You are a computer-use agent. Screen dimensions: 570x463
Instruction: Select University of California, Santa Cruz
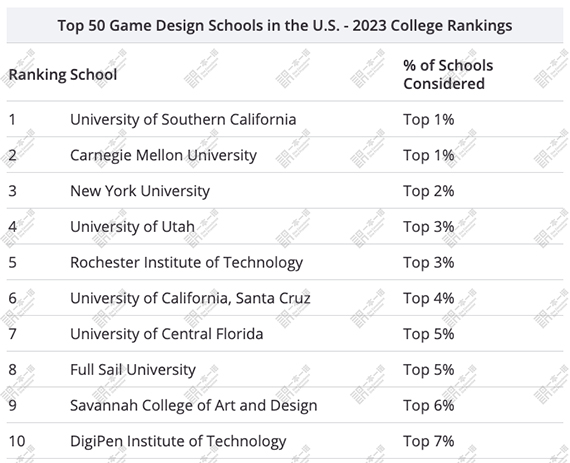pos(190,298)
